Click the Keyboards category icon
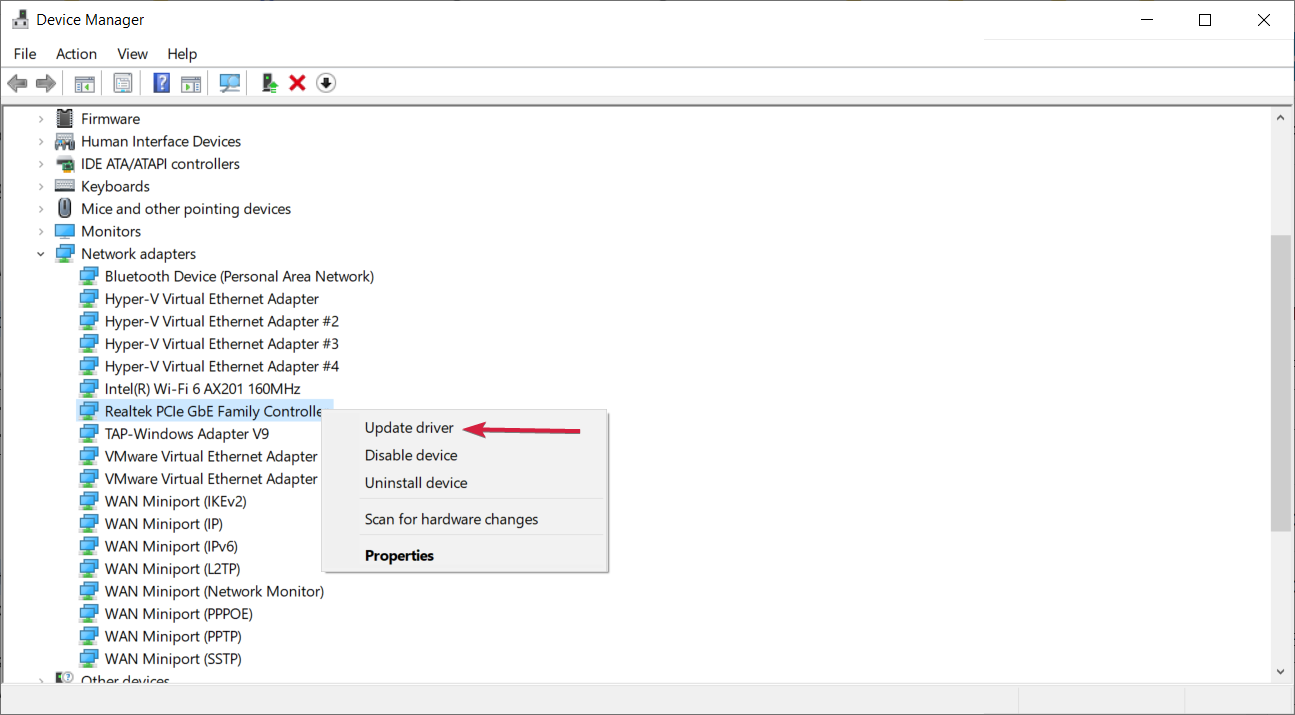Screen dimensions: 1295x715 (x=65, y=186)
